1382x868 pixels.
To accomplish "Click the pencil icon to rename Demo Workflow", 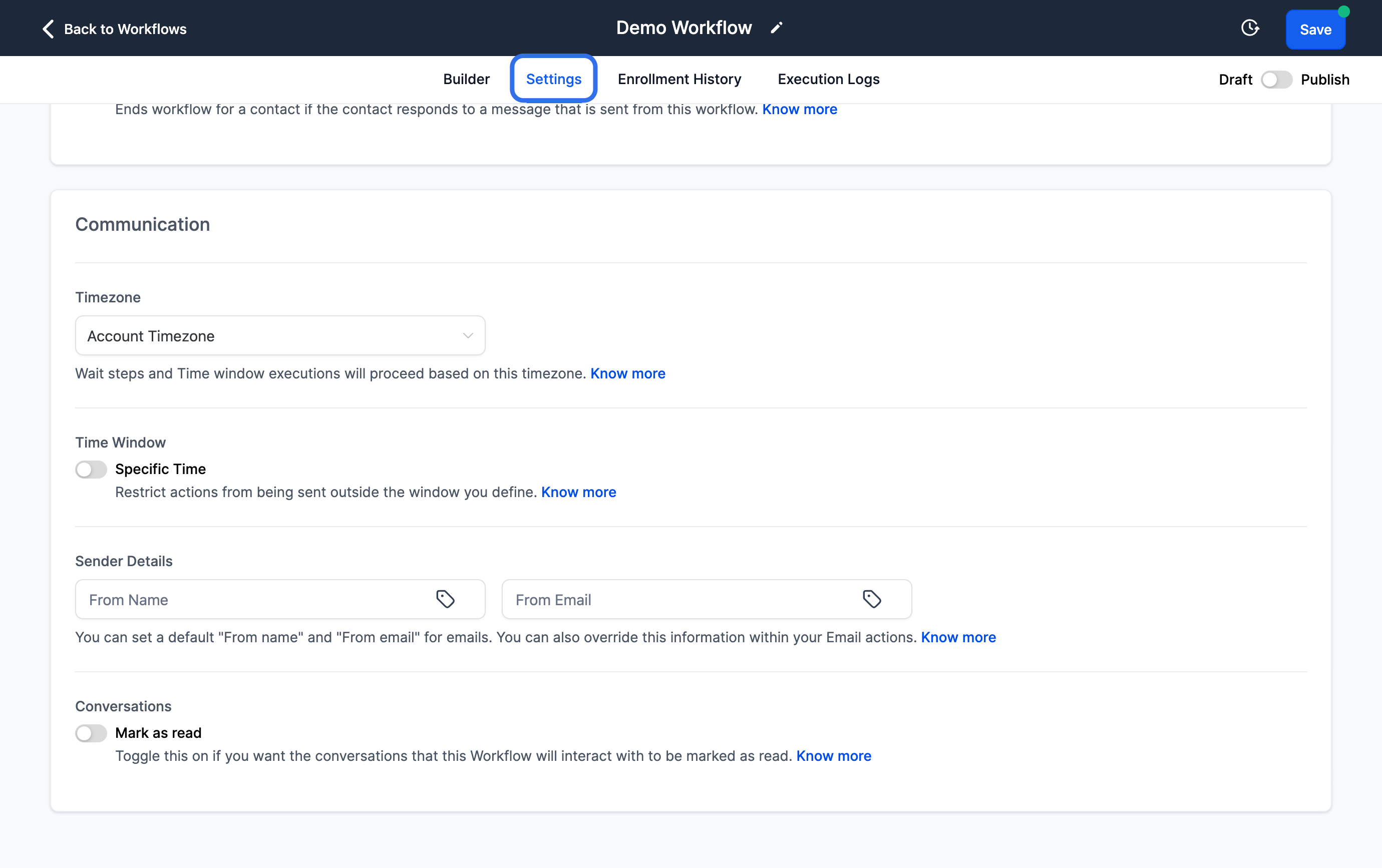I will (x=777, y=28).
